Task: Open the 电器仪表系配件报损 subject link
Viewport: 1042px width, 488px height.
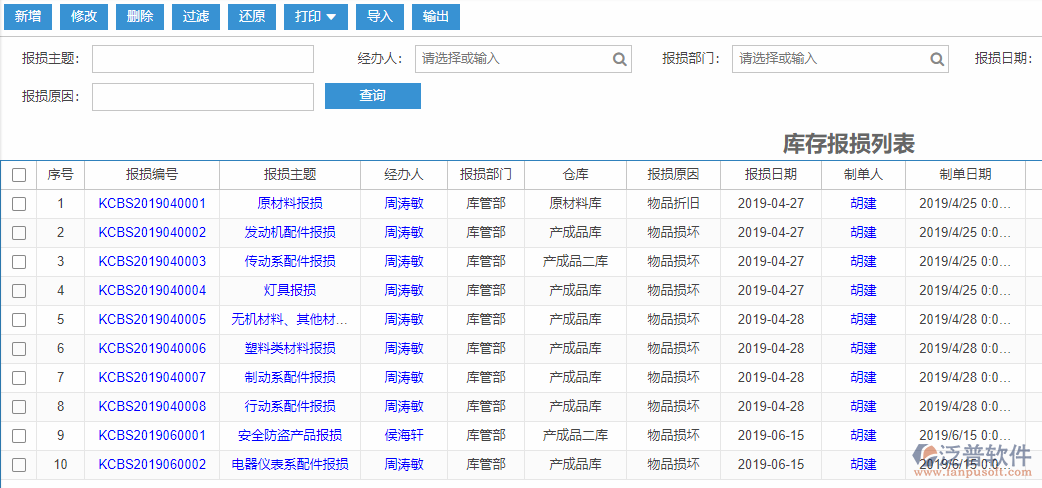Action: tap(290, 464)
